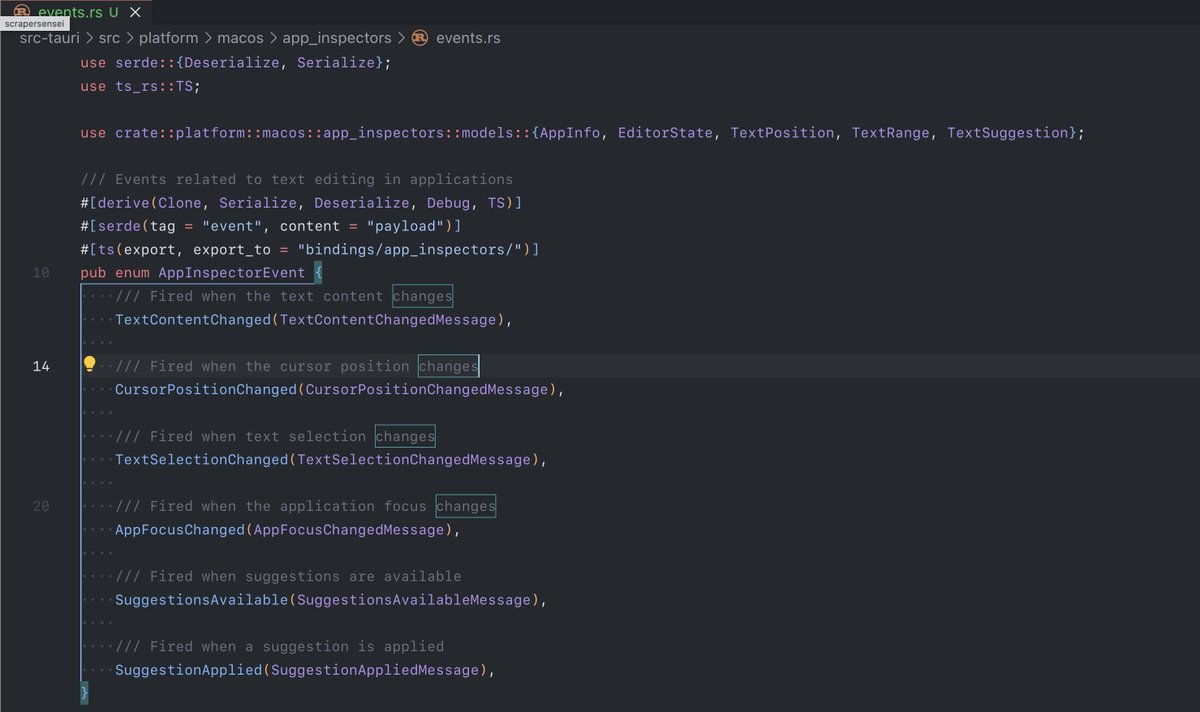
Task: Click 'Fired when suggestions are available' comment
Action: click(x=288, y=576)
